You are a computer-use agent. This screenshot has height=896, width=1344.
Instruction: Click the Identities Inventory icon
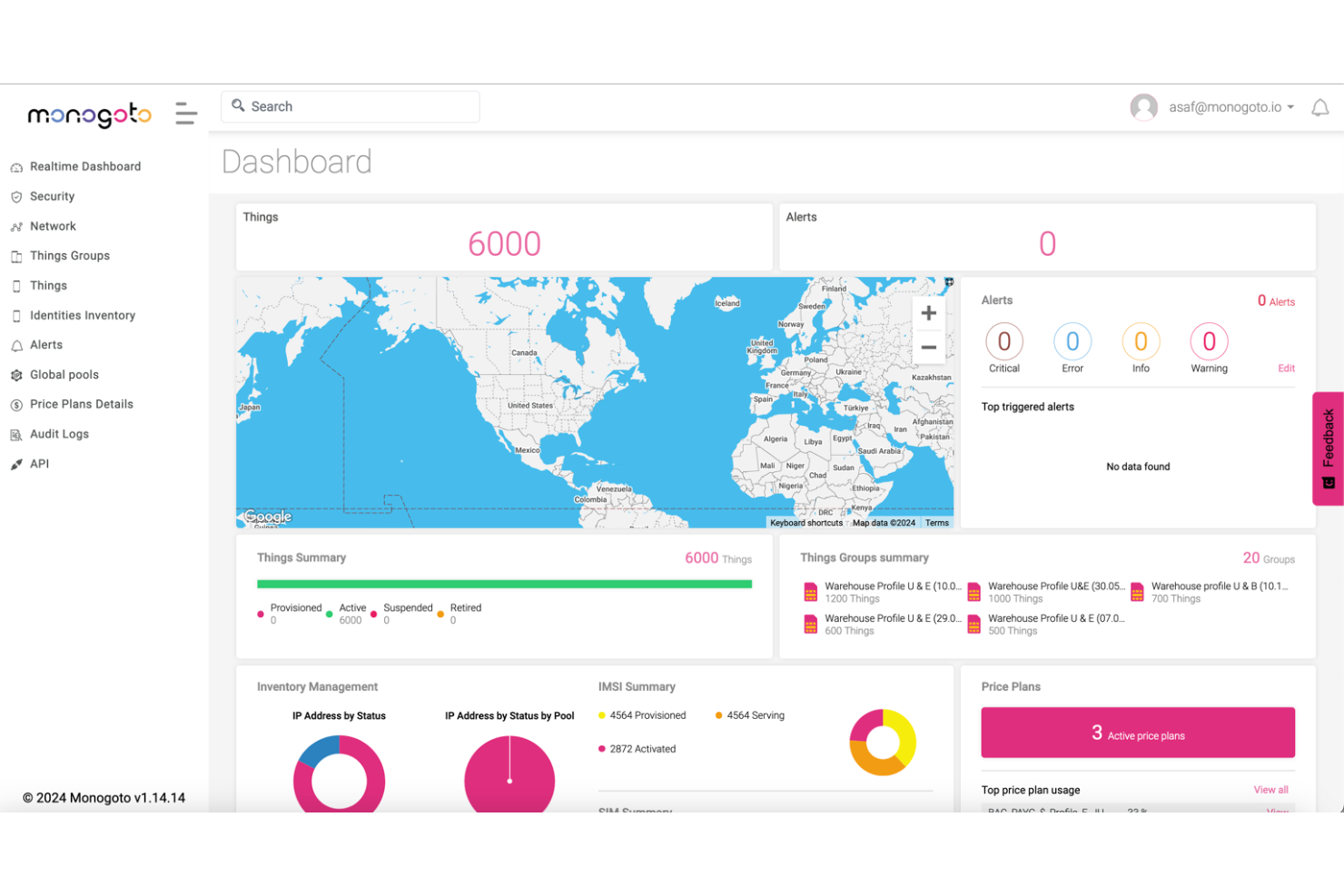tap(17, 315)
